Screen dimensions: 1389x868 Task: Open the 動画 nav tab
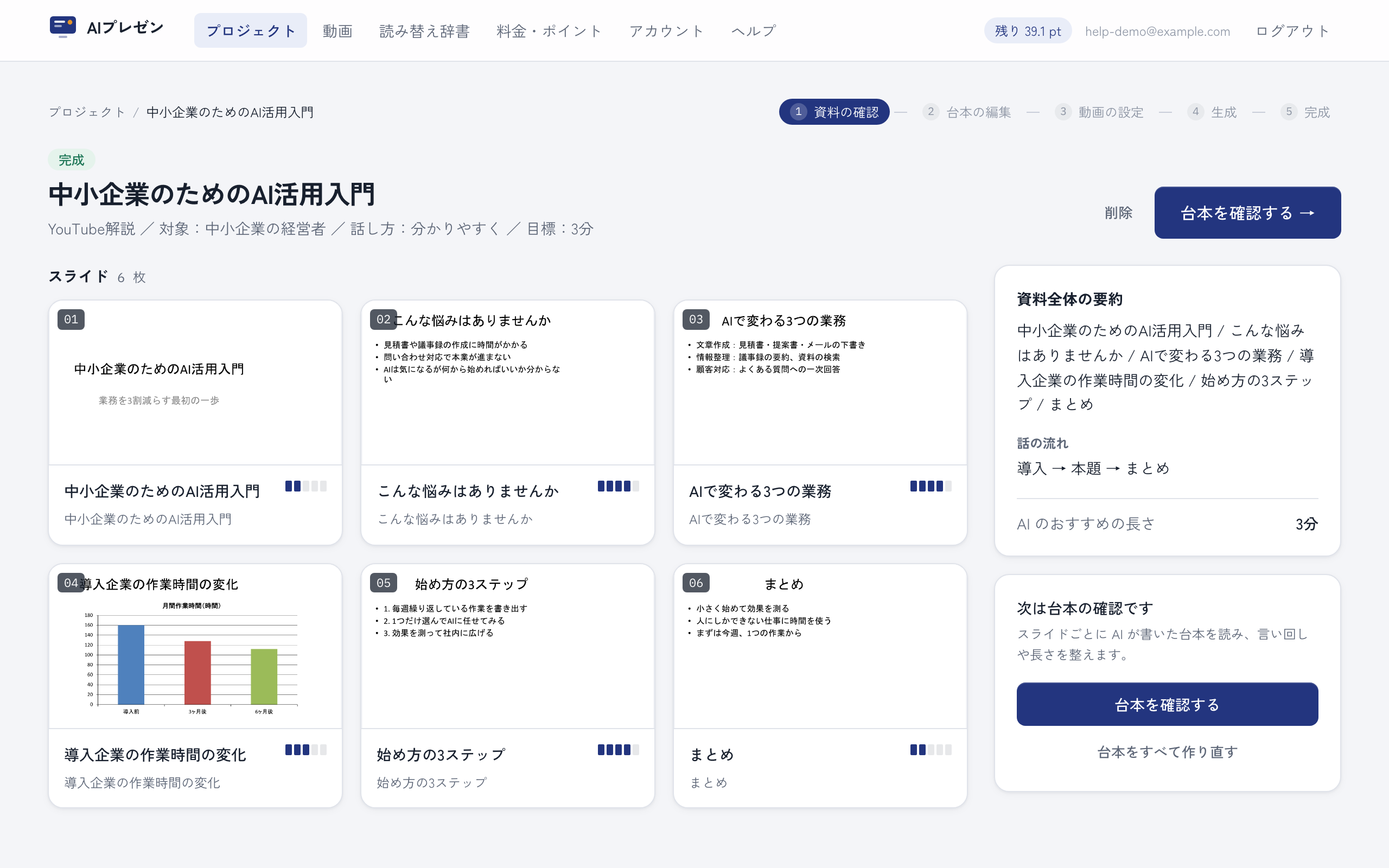pos(337,31)
